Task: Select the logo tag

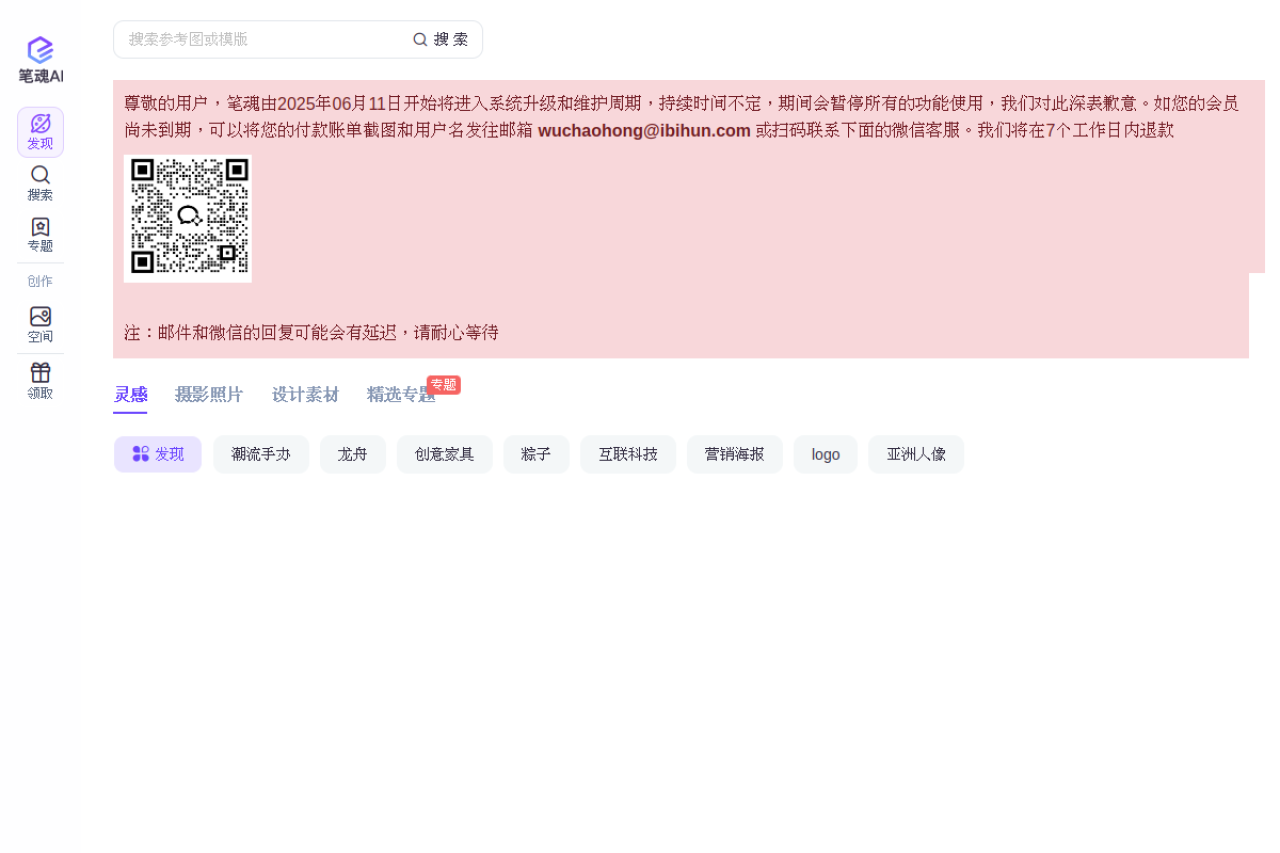Action: tap(825, 454)
